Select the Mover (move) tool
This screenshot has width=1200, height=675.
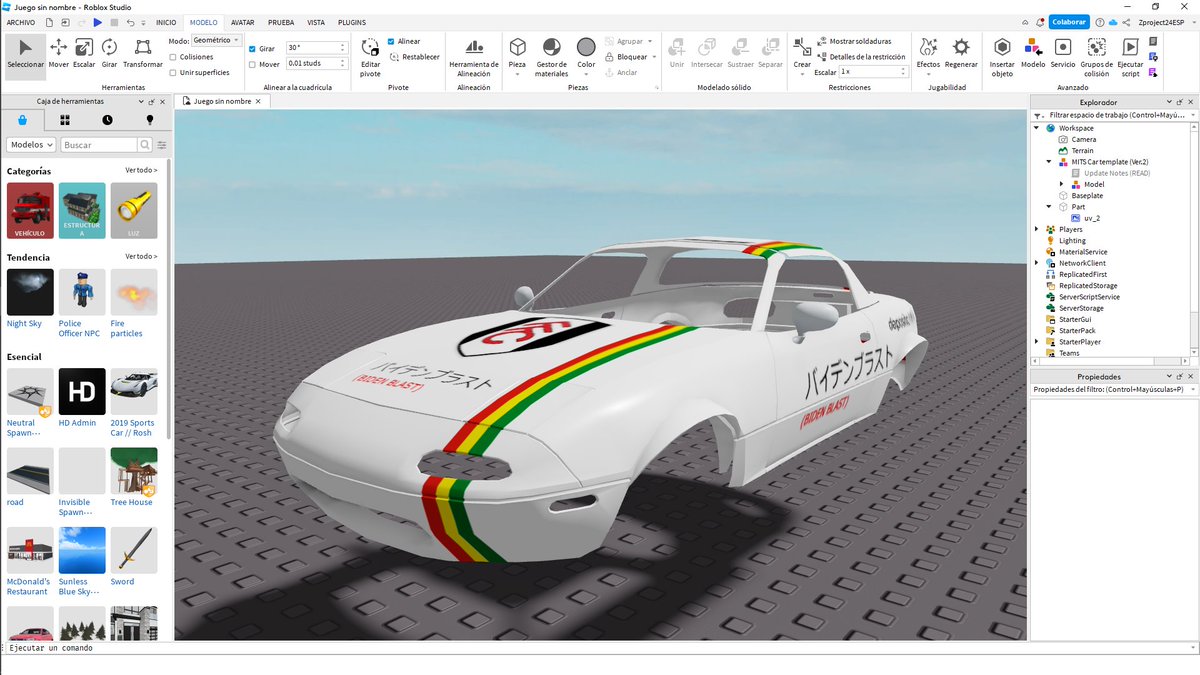point(59,53)
